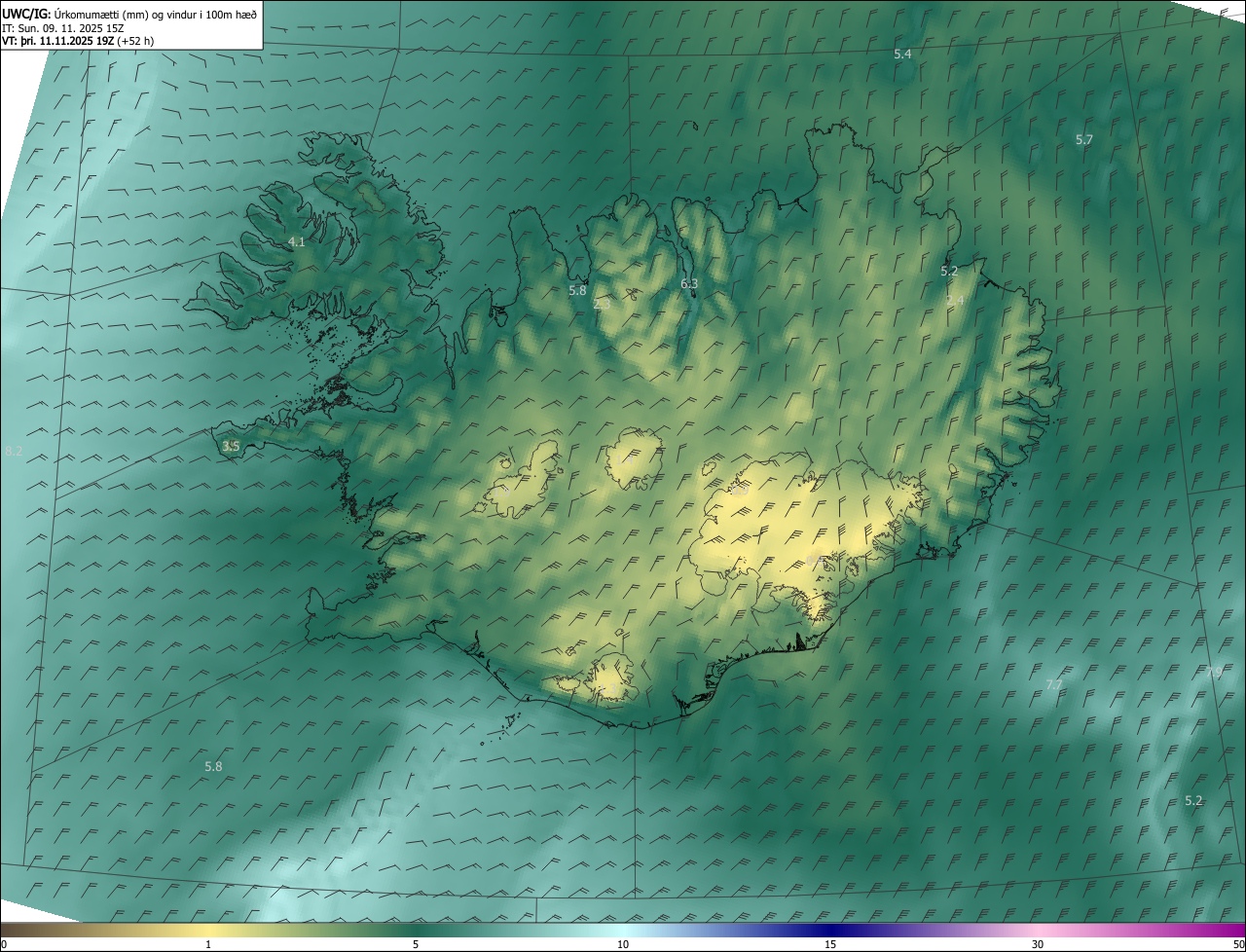Click the 5.8 label over the southwestern ocean
1246x952 pixels.
pyautogui.click(x=213, y=767)
